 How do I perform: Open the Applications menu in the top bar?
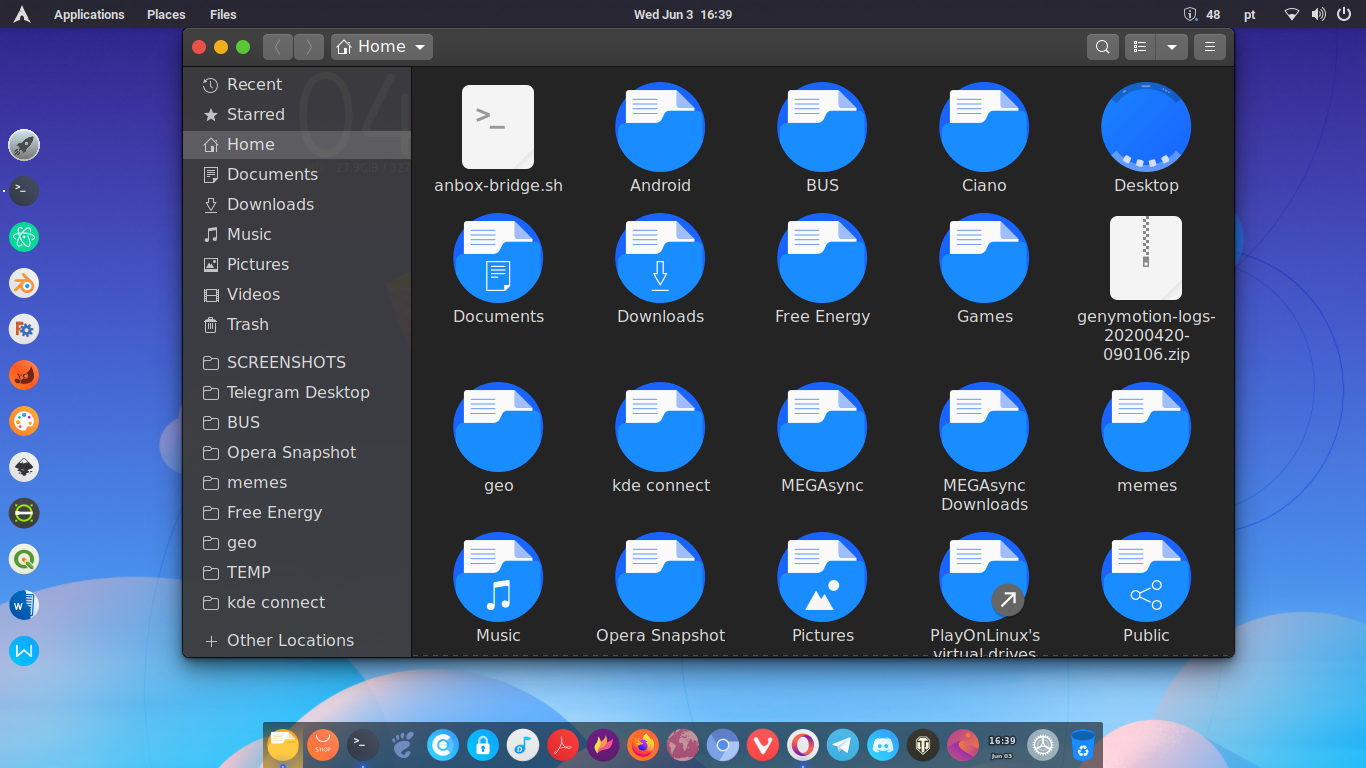(89, 15)
